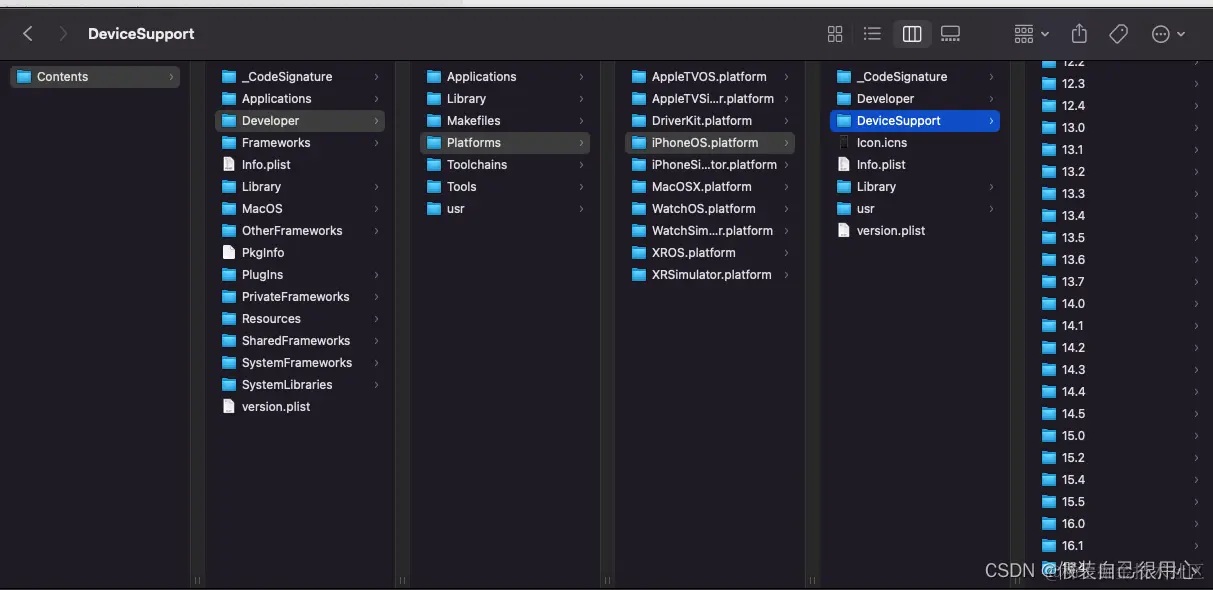Click the 14.5 folder icon
This screenshot has width=1213, height=590.
(1049, 414)
